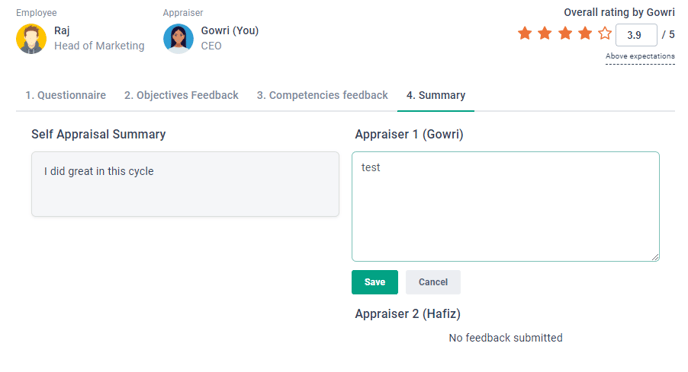688x372 pixels.
Task: Set rating with the second star
Action: click(545, 33)
